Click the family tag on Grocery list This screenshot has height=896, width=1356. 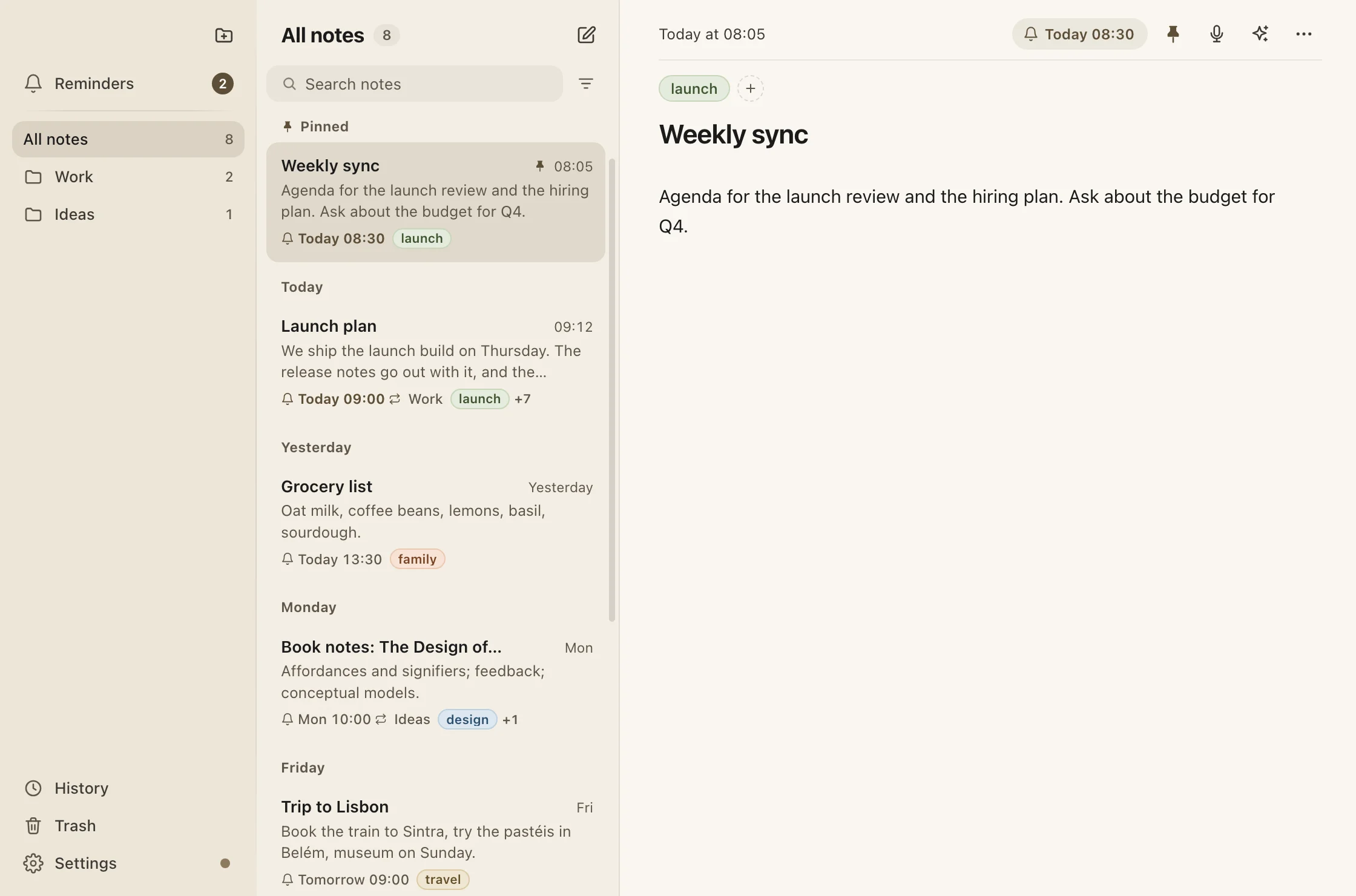point(417,559)
